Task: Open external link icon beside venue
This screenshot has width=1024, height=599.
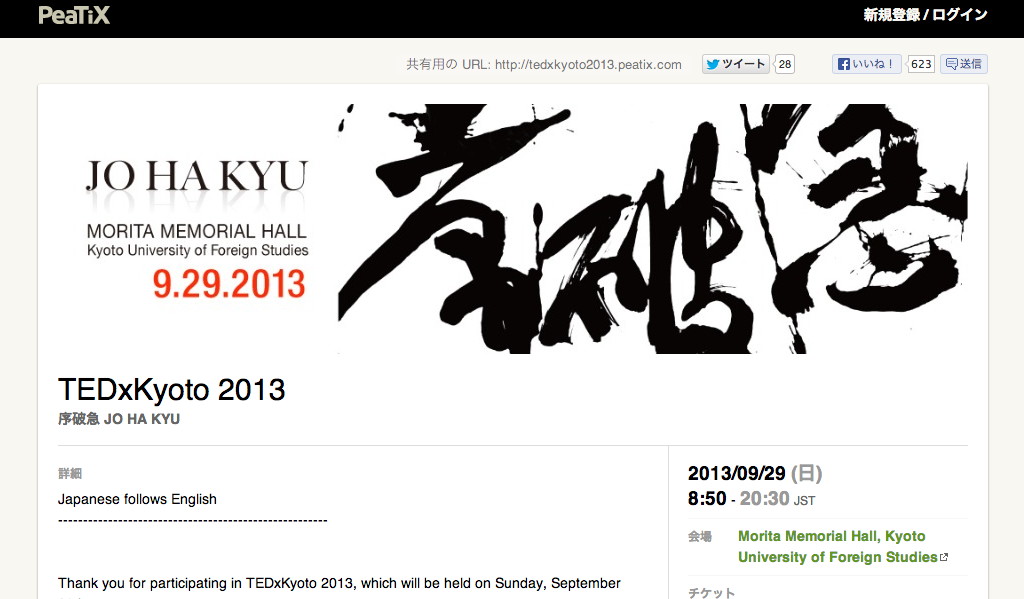Action: coord(944,557)
